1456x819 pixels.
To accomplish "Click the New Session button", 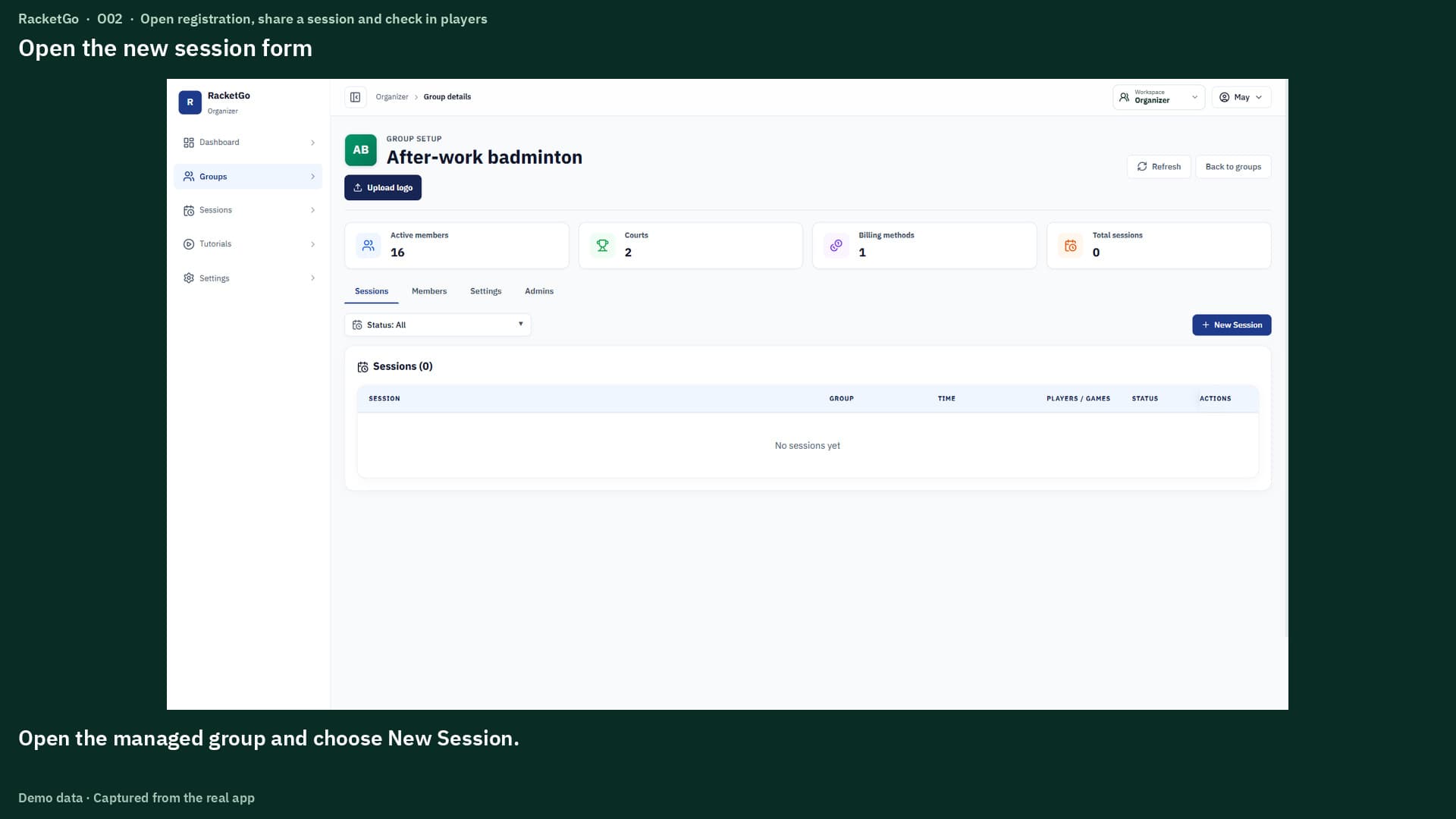I will pos(1232,325).
